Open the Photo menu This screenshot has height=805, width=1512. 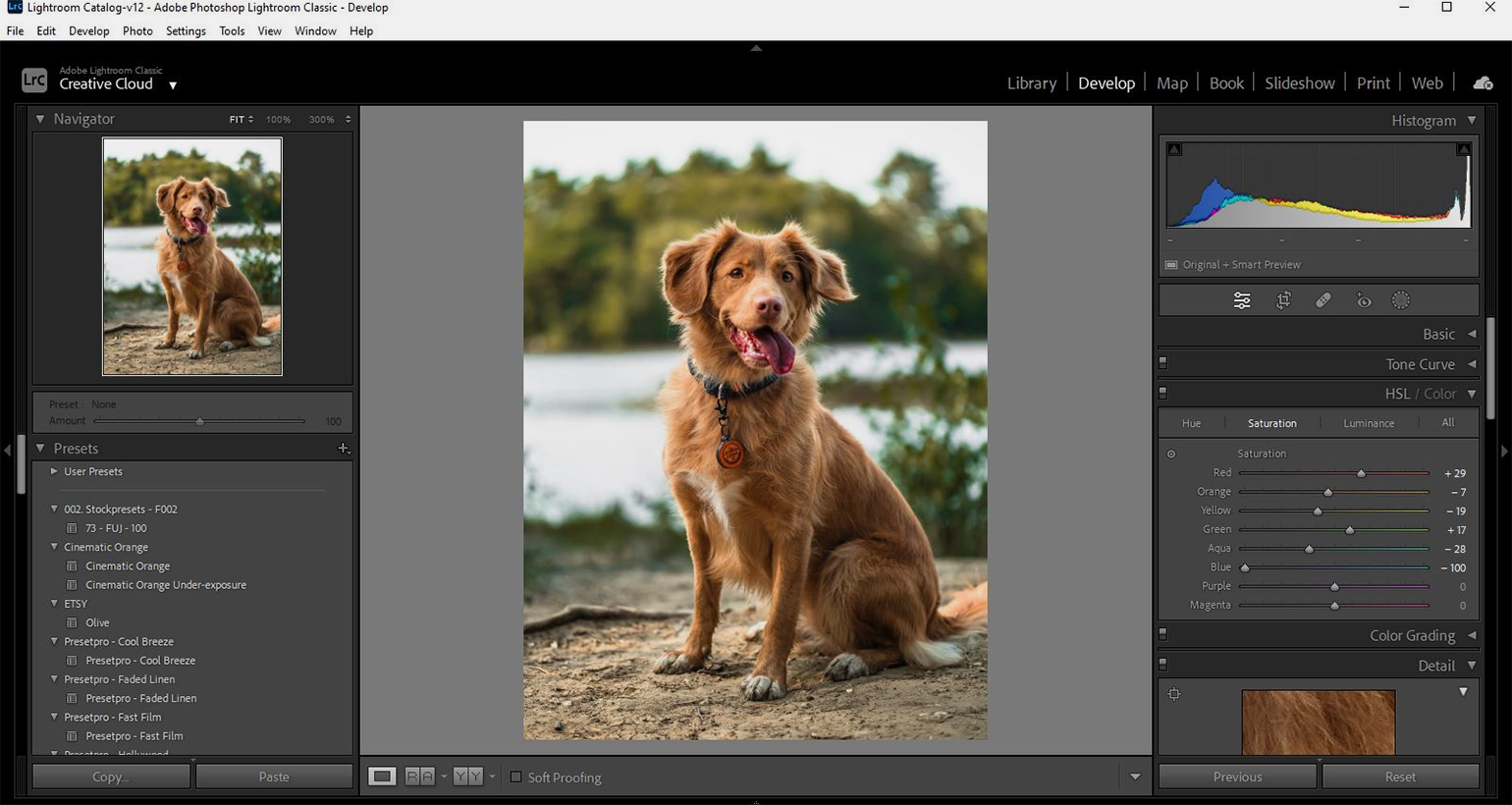[x=137, y=31]
